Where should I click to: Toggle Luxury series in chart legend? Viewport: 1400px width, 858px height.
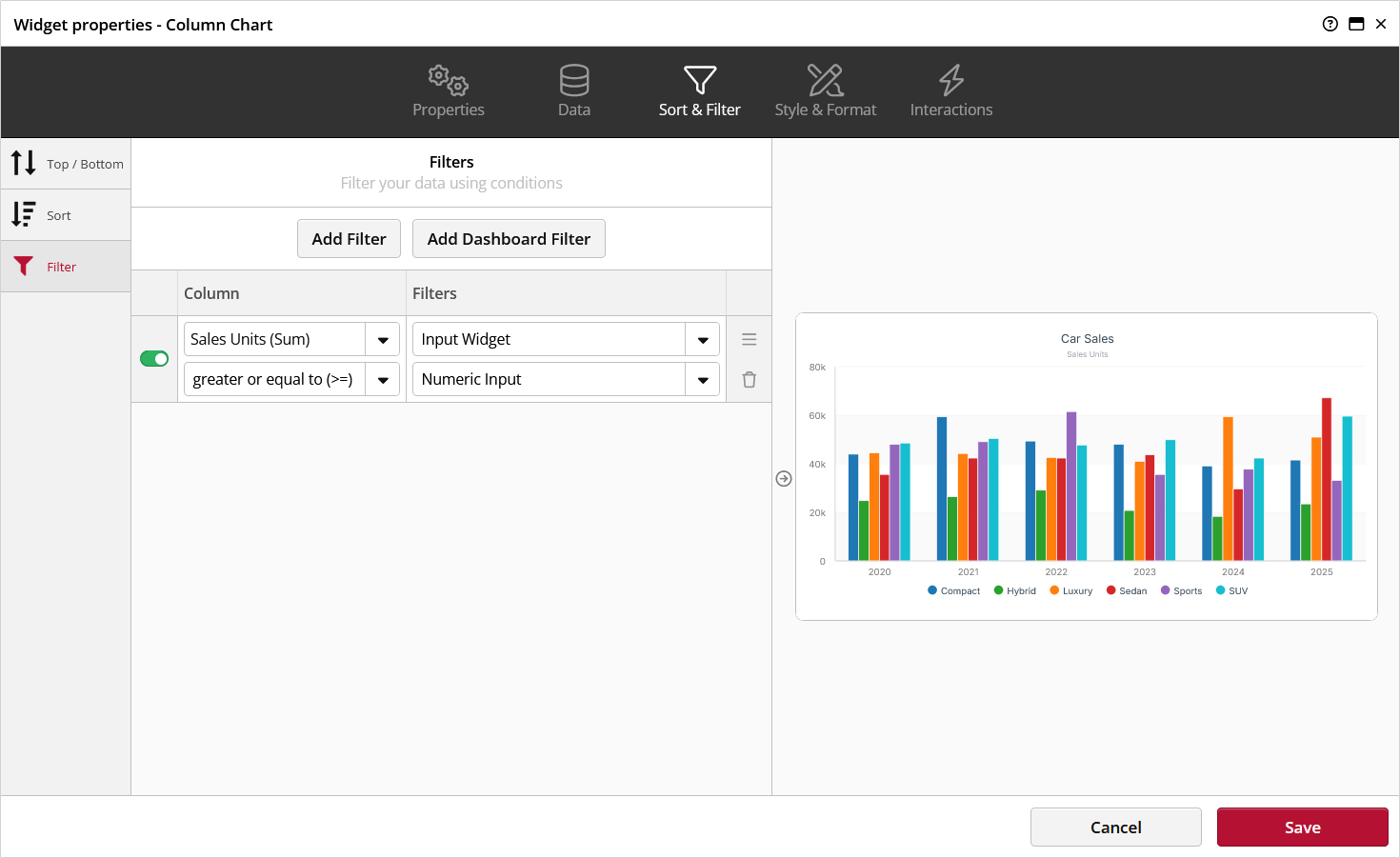point(1070,590)
